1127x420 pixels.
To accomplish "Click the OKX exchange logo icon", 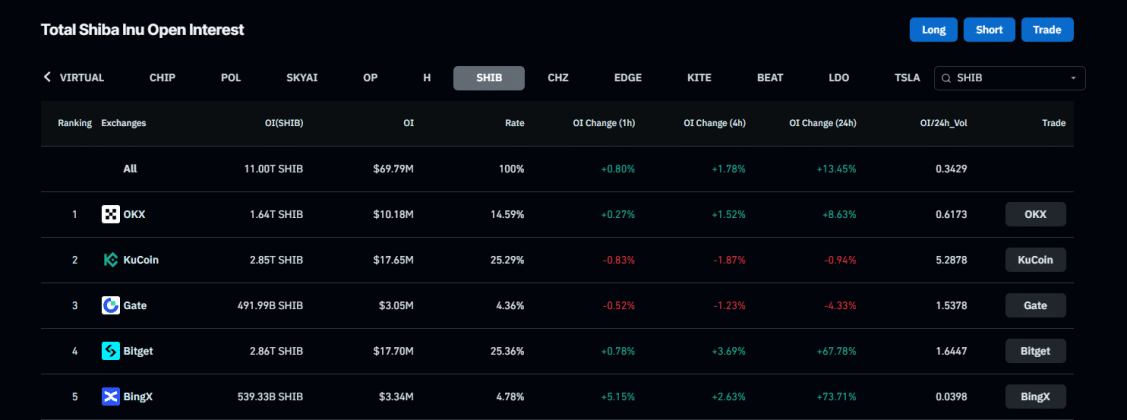I will point(111,214).
